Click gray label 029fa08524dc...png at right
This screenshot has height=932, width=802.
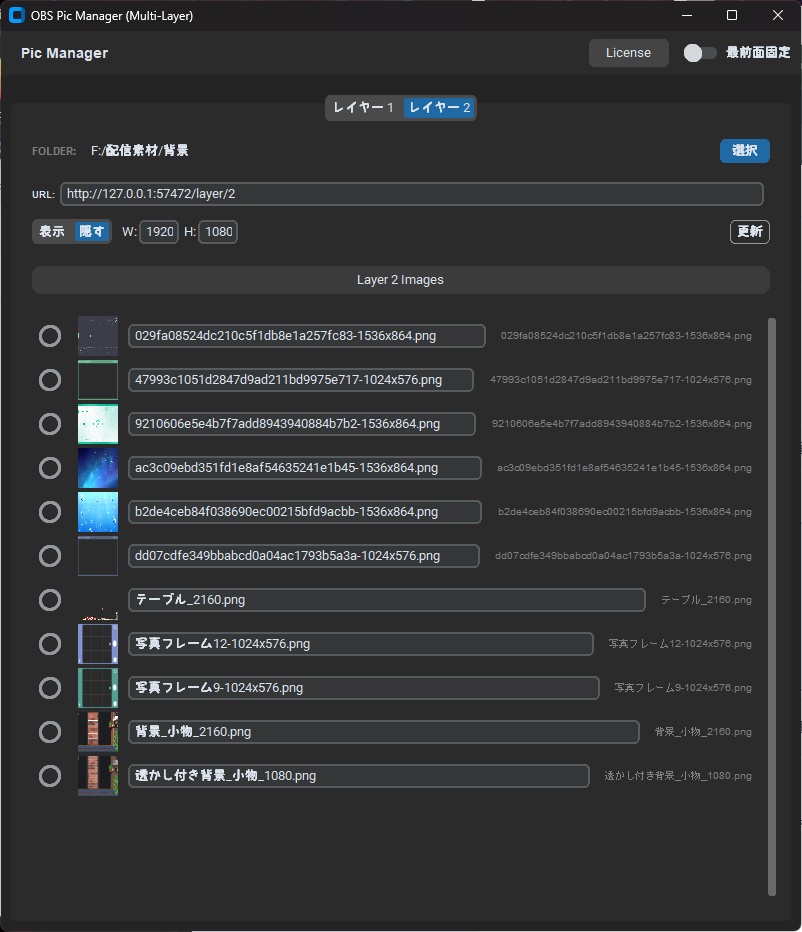point(626,336)
